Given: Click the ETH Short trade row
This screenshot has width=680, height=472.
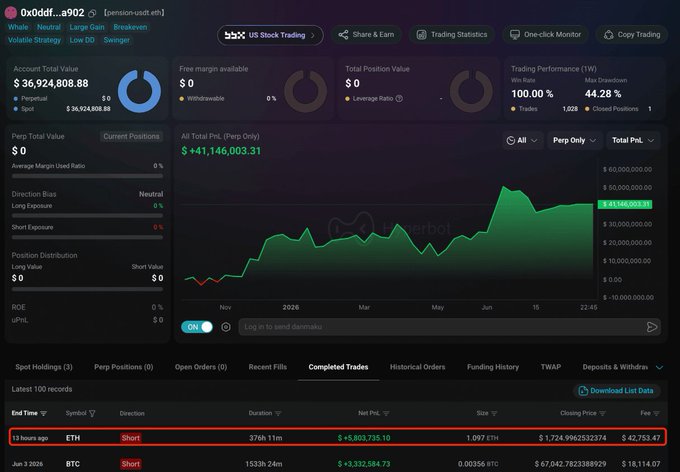Looking at the screenshot, I should (338, 437).
